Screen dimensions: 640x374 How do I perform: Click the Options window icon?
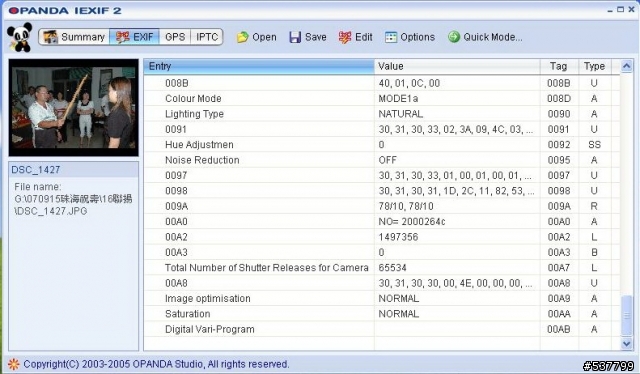pos(391,37)
